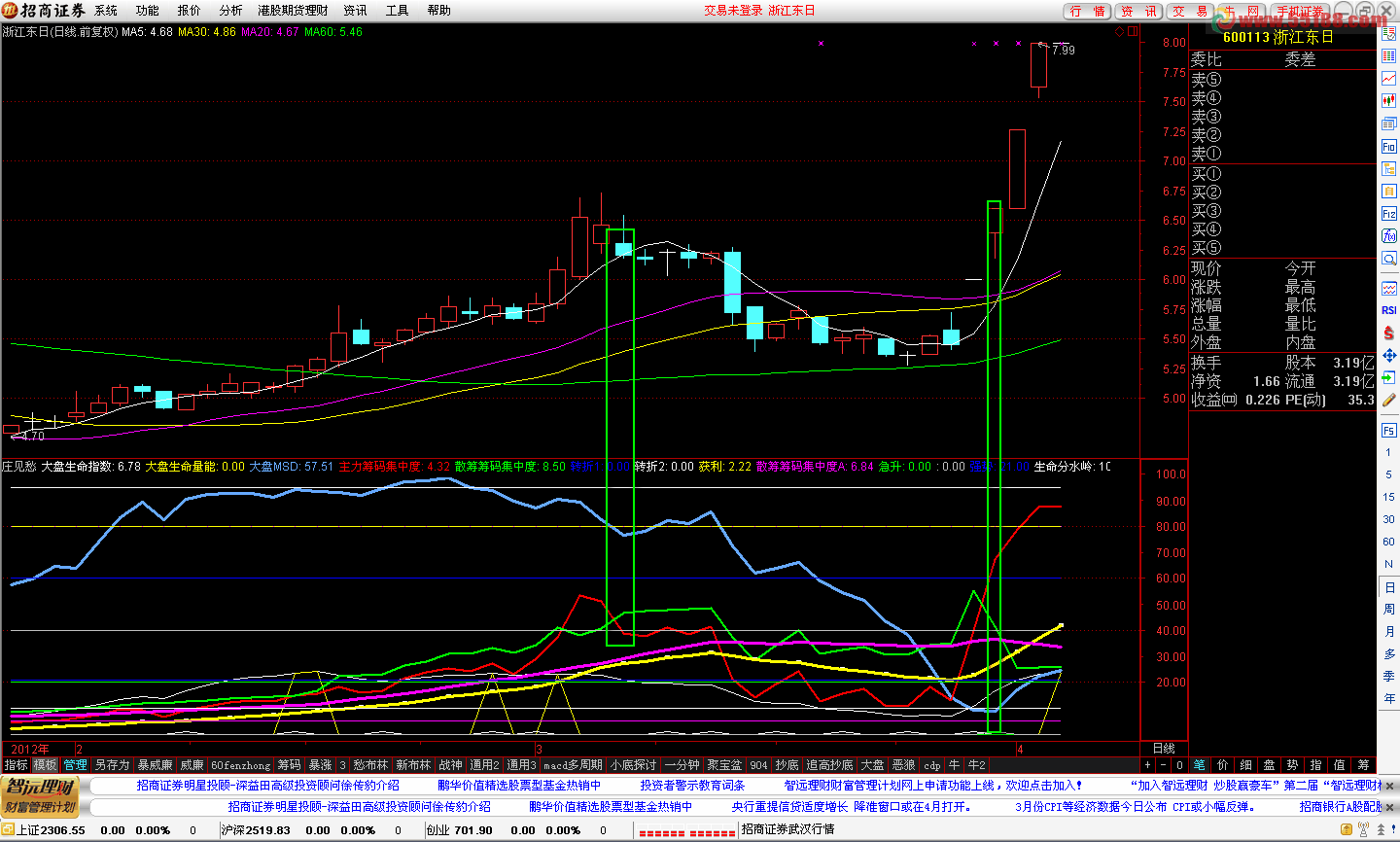
Task: Select the 多 multi-period option
Action: (x=1389, y=654)
